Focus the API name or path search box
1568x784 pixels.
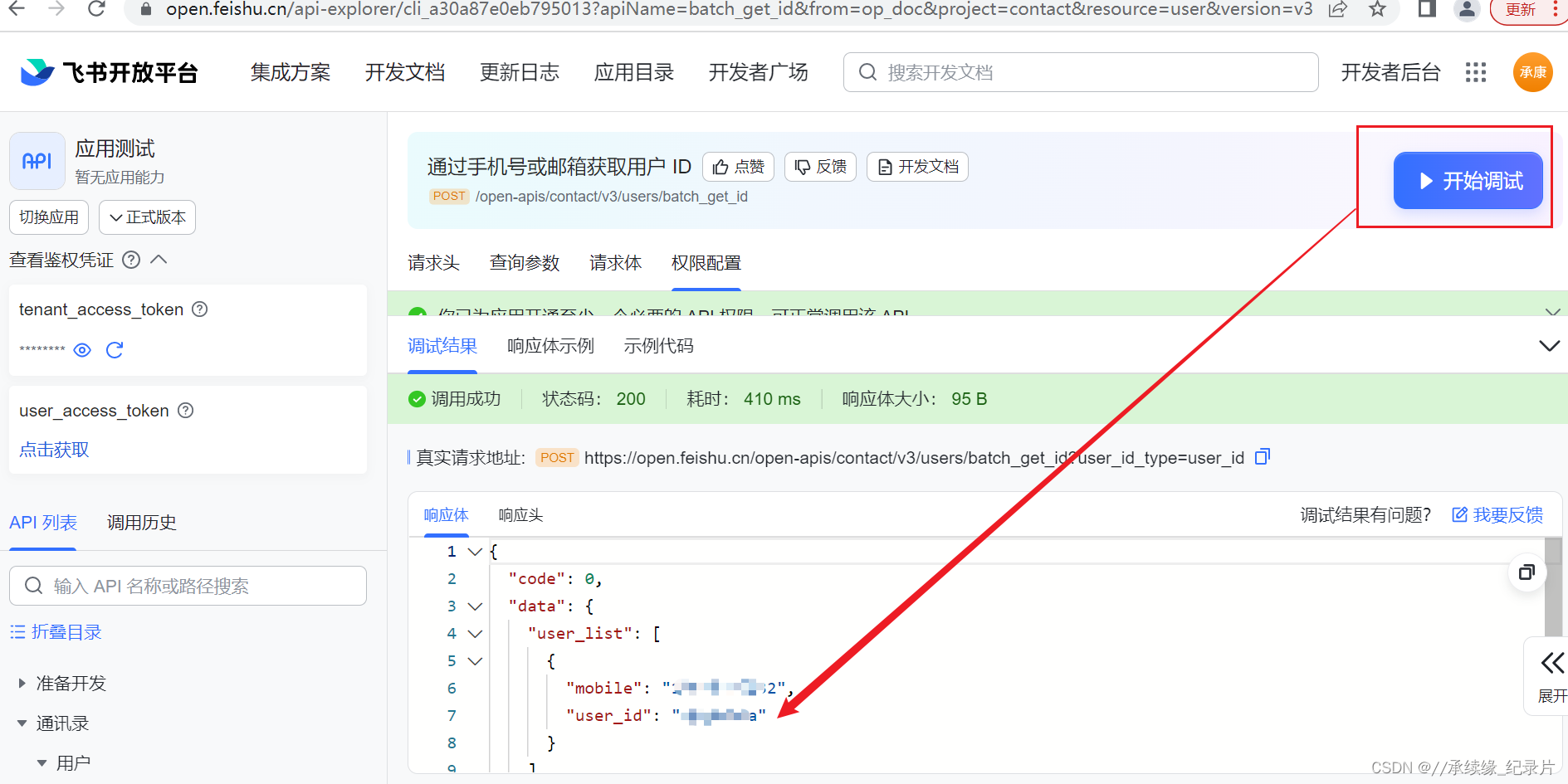pos(188,586)
